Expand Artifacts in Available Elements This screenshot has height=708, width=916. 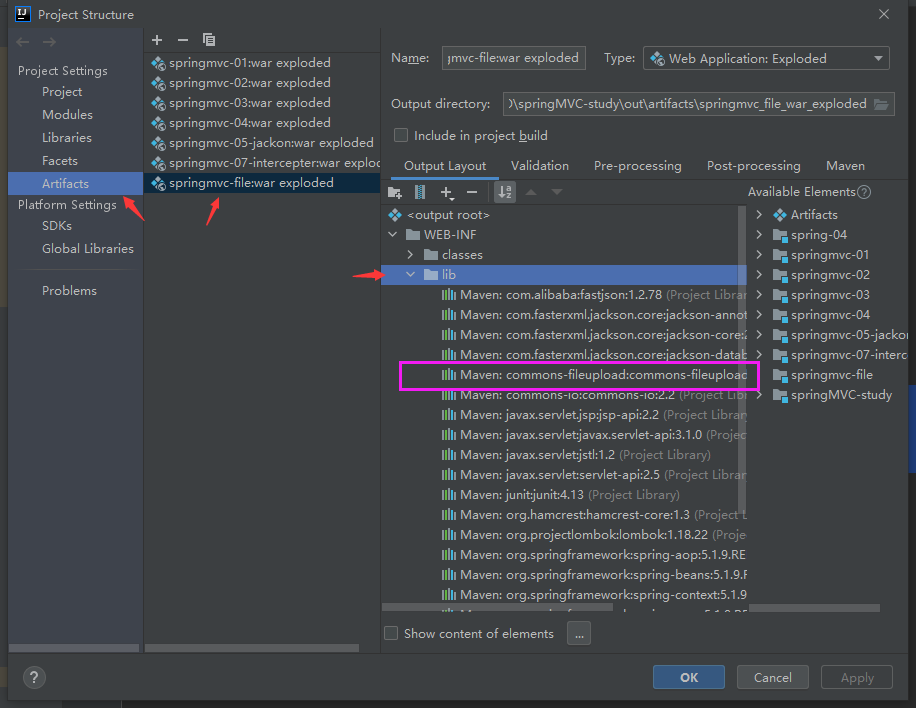[x=759, y=215]
